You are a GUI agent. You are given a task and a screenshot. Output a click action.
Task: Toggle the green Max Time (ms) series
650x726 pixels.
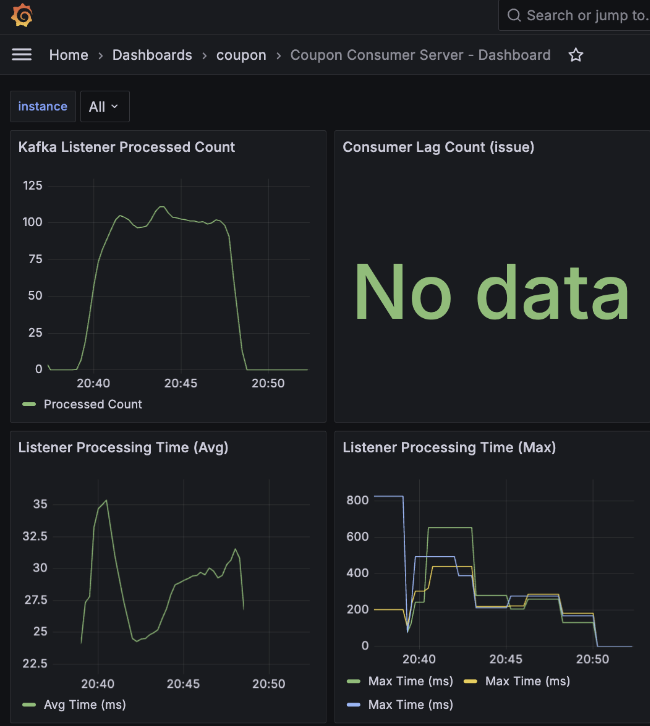[410, 681]
